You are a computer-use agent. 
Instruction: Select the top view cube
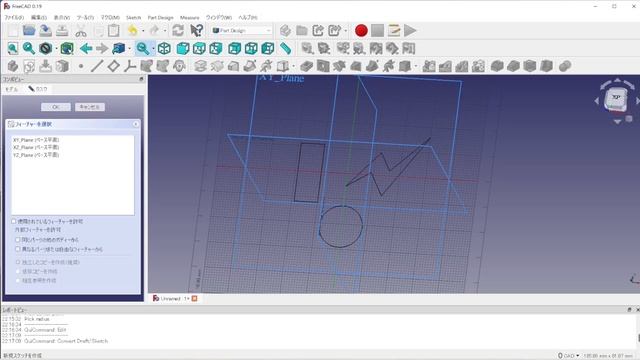(199, 49)
